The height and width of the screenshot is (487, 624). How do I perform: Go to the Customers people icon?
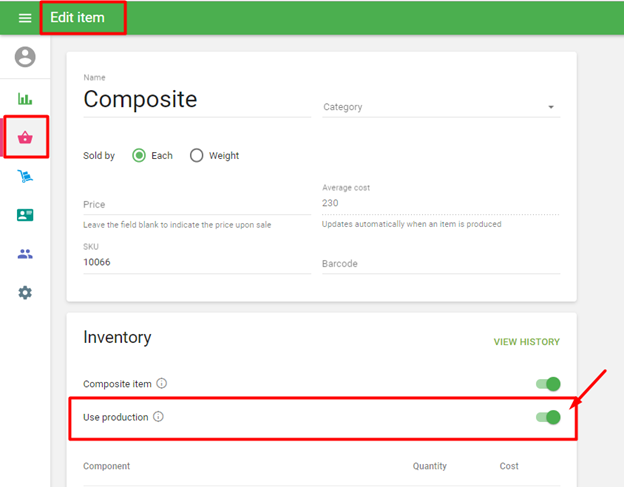25,254
